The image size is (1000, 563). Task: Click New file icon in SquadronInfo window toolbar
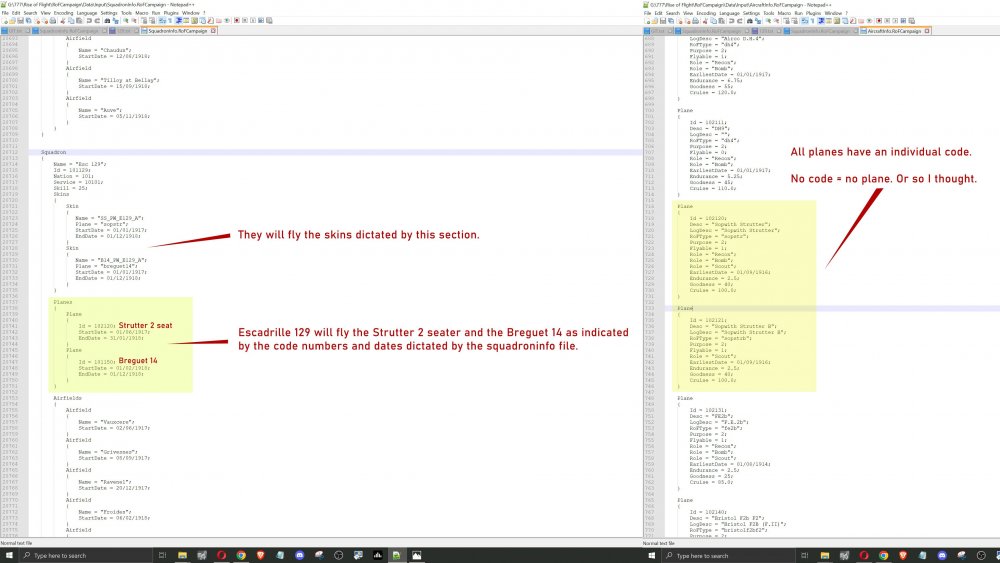(5, 22)
